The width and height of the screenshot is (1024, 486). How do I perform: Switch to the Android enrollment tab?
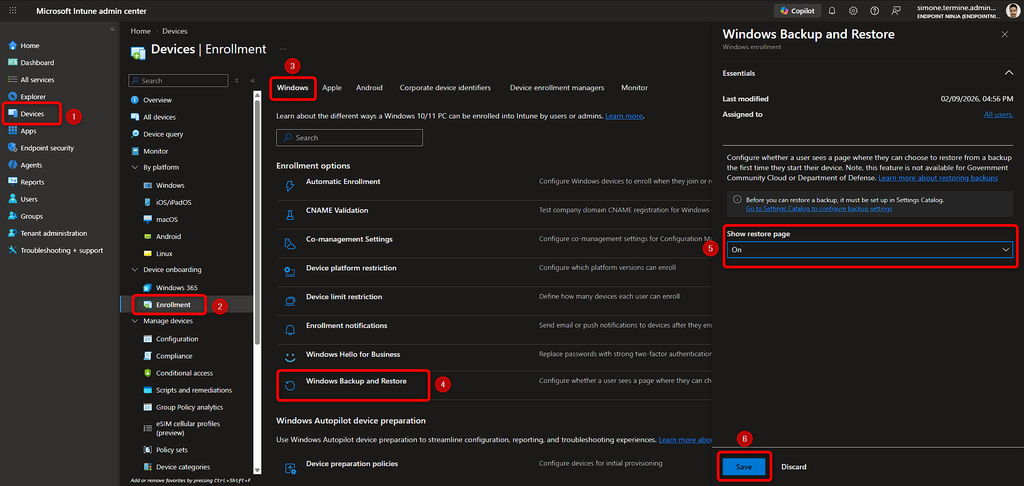(x=369, y=88)
